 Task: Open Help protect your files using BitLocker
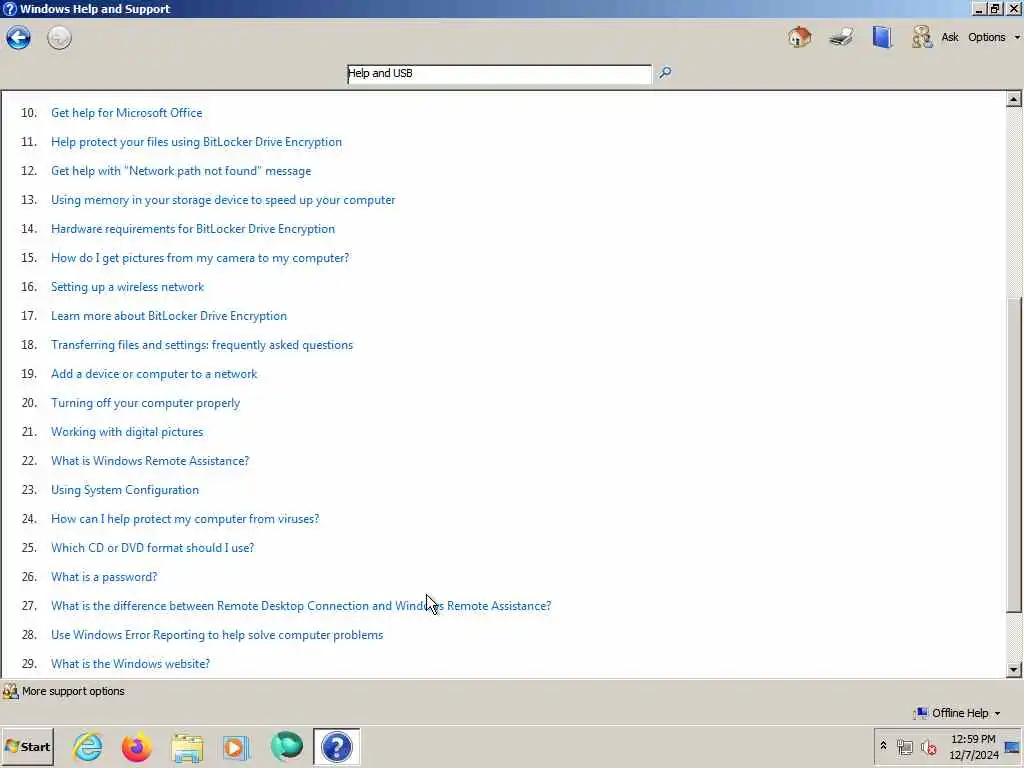pyautogui.click(x=197, y=142)
